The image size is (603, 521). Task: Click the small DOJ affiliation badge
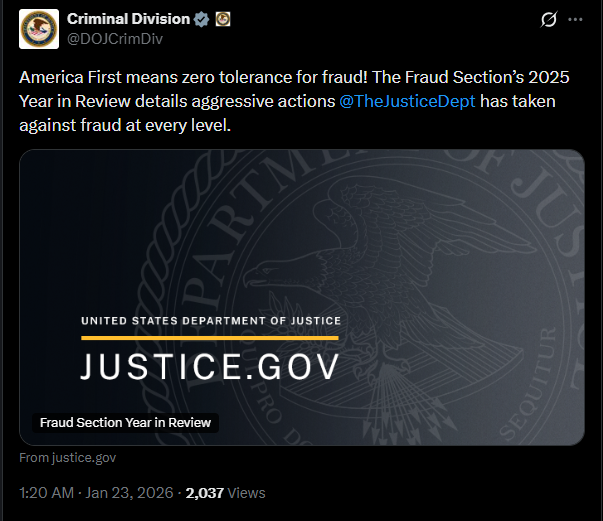pos(222,19)
